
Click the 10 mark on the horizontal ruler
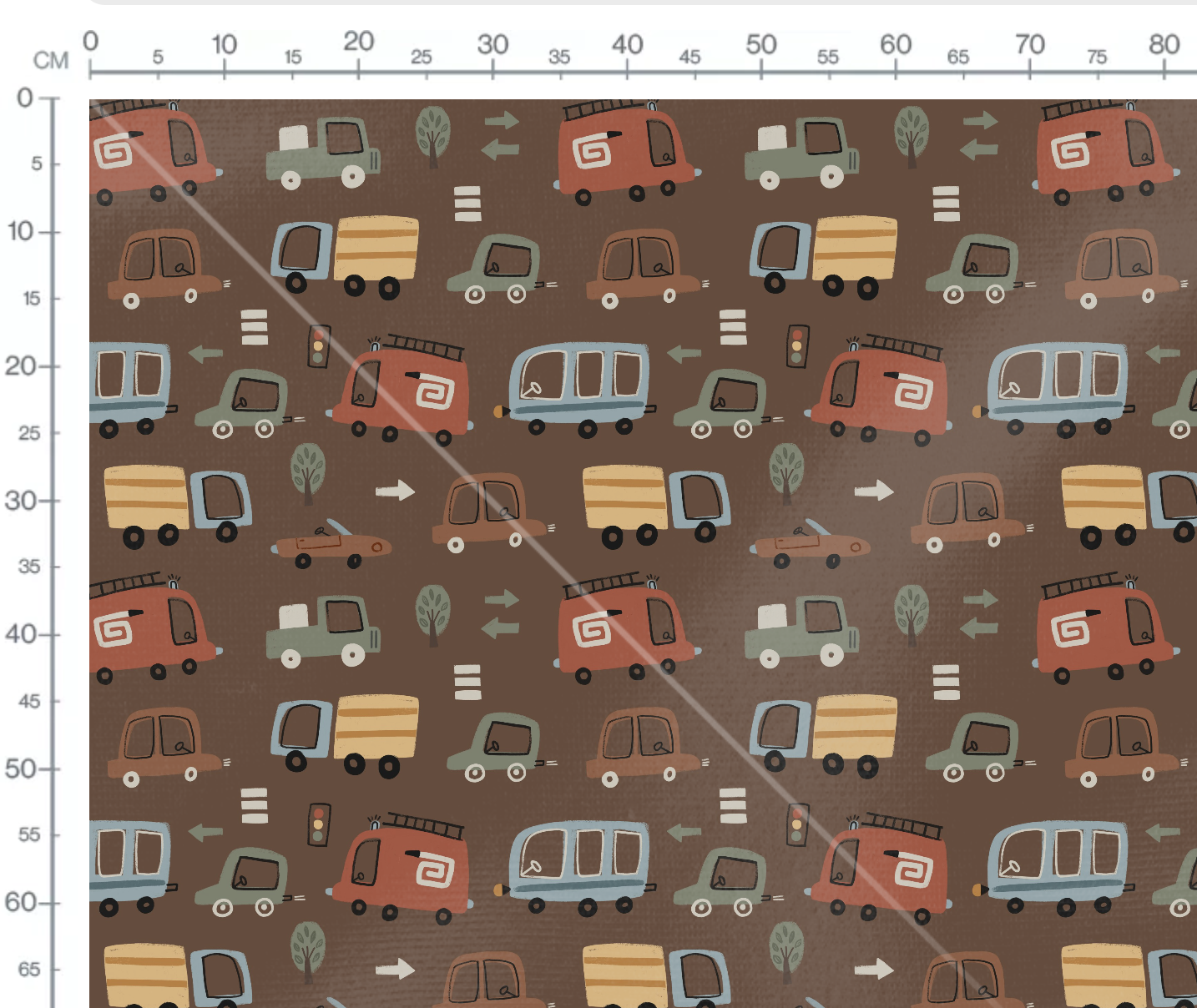(224, 43)
